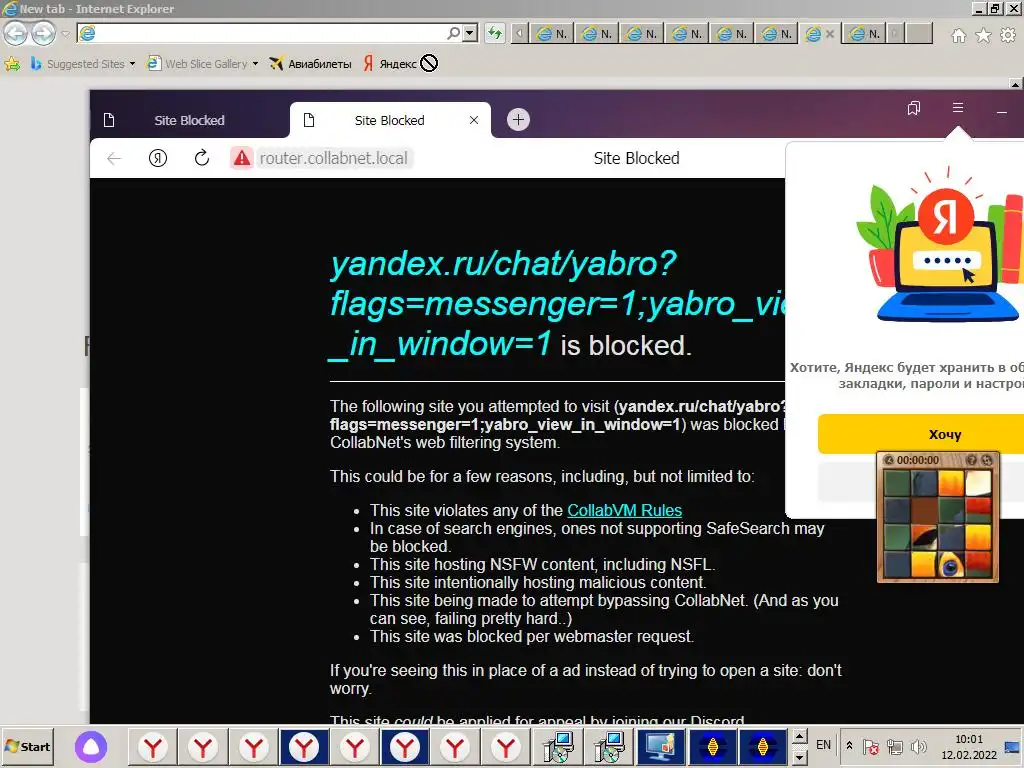This screenshot has width=1024, height=768.
Task: Click the Site Blocked page title in address bar
Action: click(636, 158)
